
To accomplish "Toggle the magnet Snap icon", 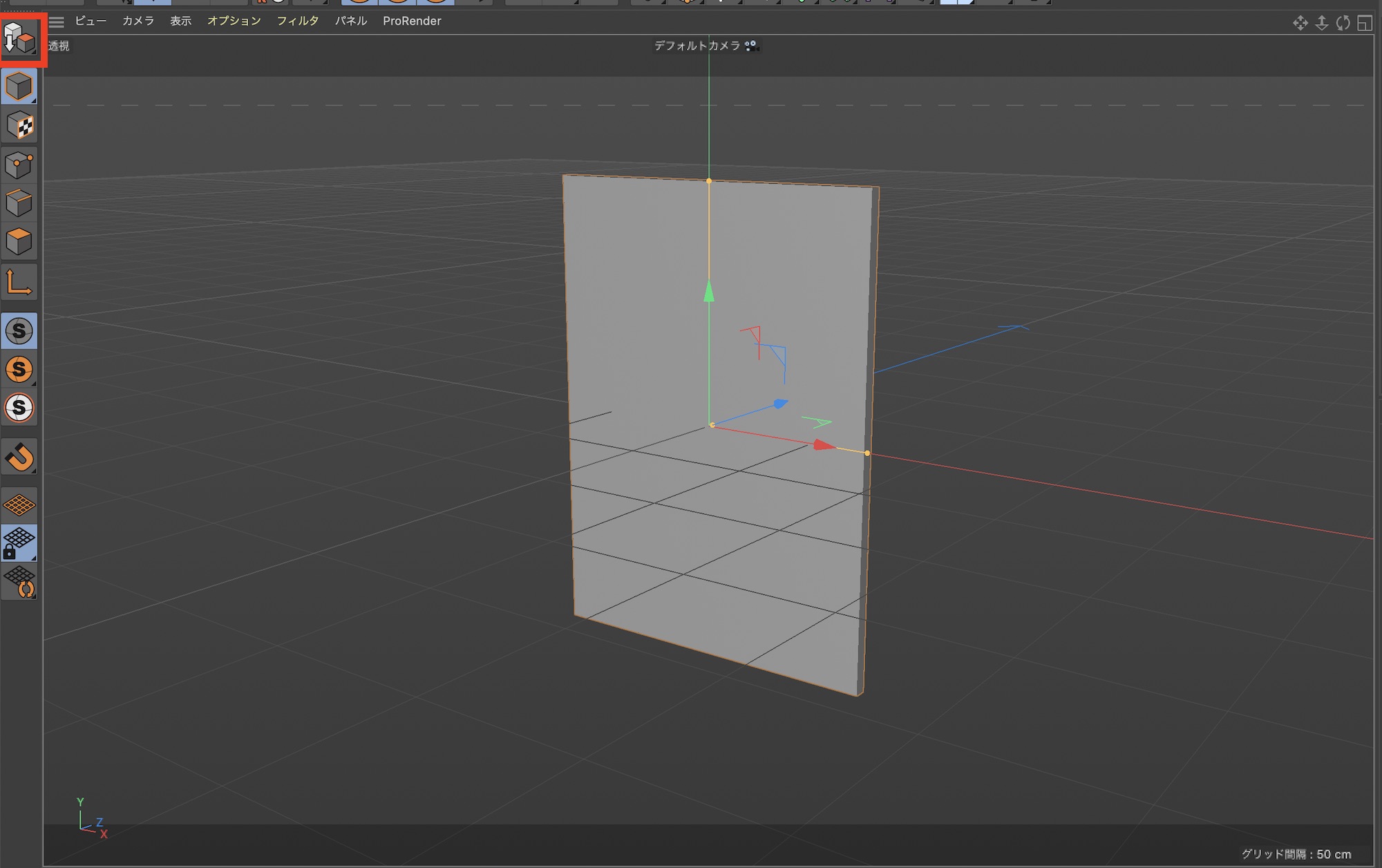I will tap(19, 457).
